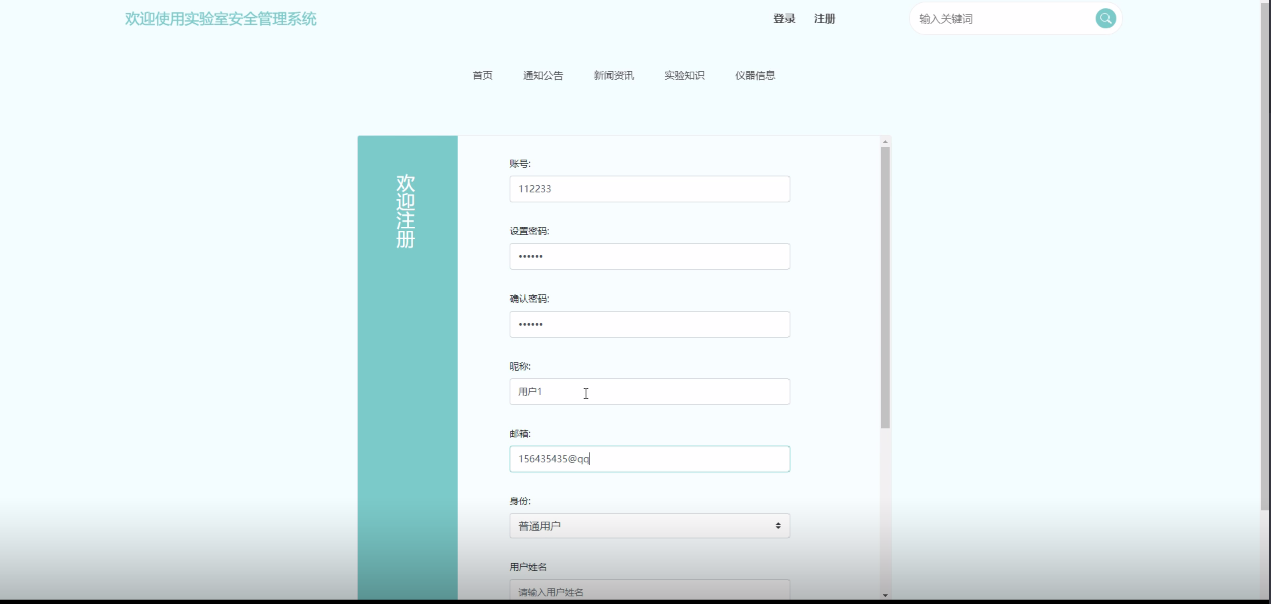This screenshot has width=1271, height=604.
Task: Click the 确认密码 password field
Action: [x=649, y=324]
